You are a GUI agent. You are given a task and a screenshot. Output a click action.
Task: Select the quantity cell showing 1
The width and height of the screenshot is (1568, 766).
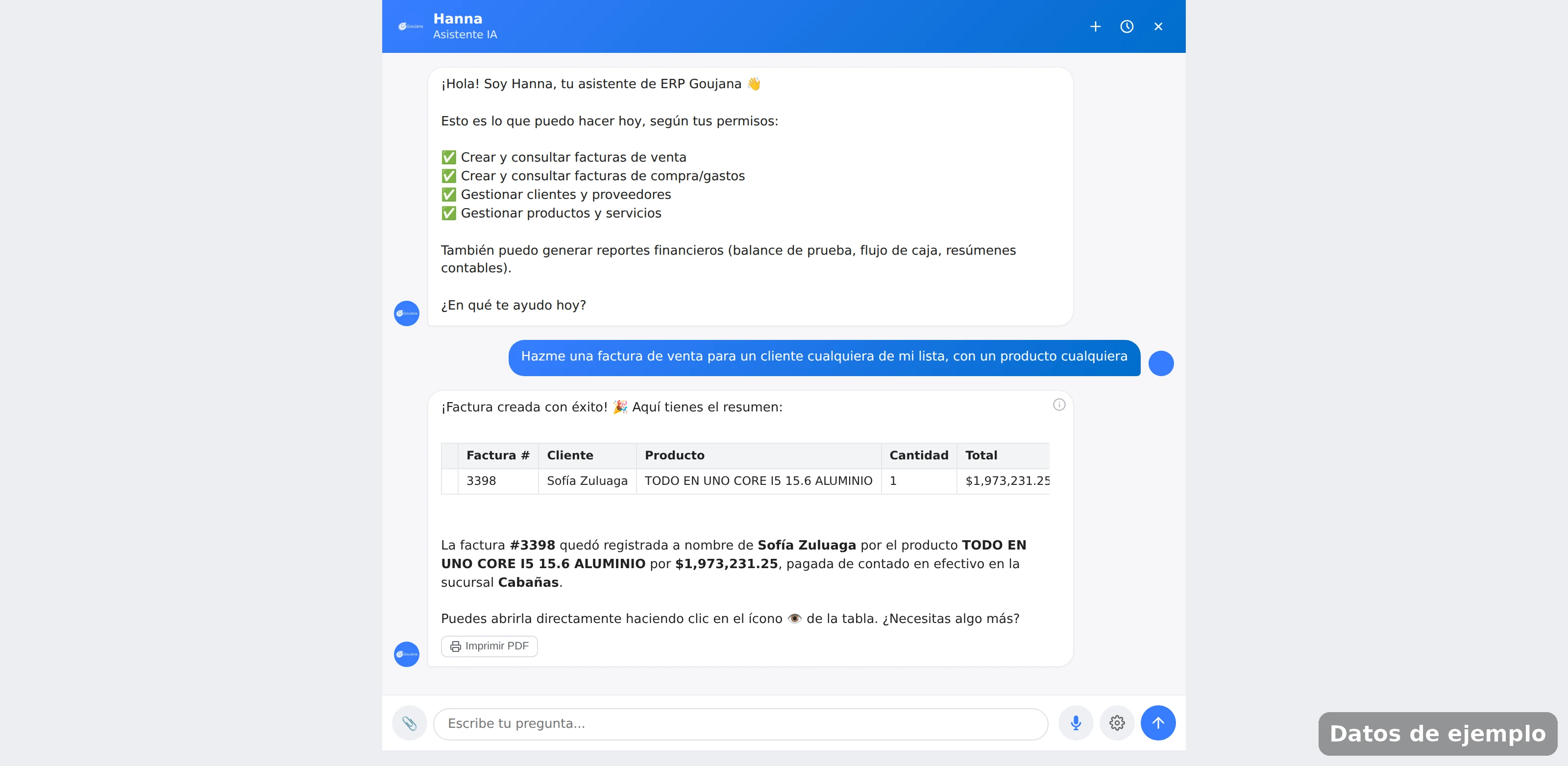coord(919,480)
